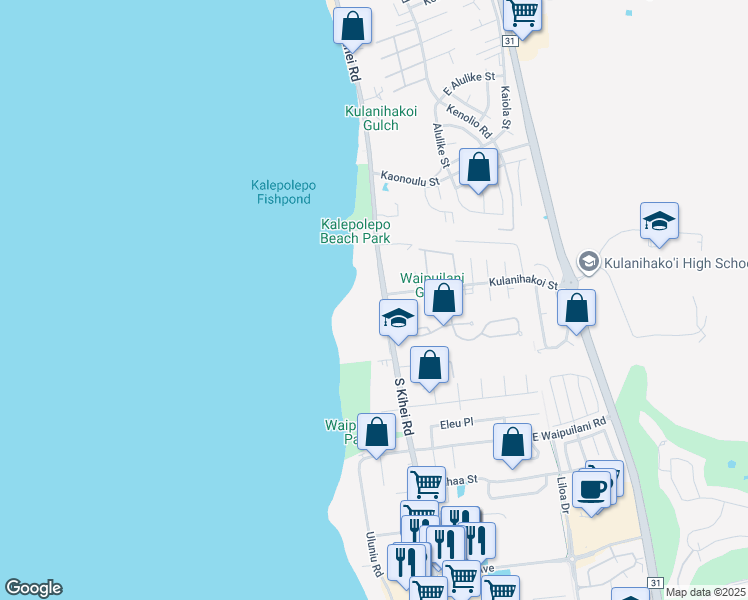
Task: Select the shopping bag marker over Waipuilani Gulch label
Action: tap(444, 298)
